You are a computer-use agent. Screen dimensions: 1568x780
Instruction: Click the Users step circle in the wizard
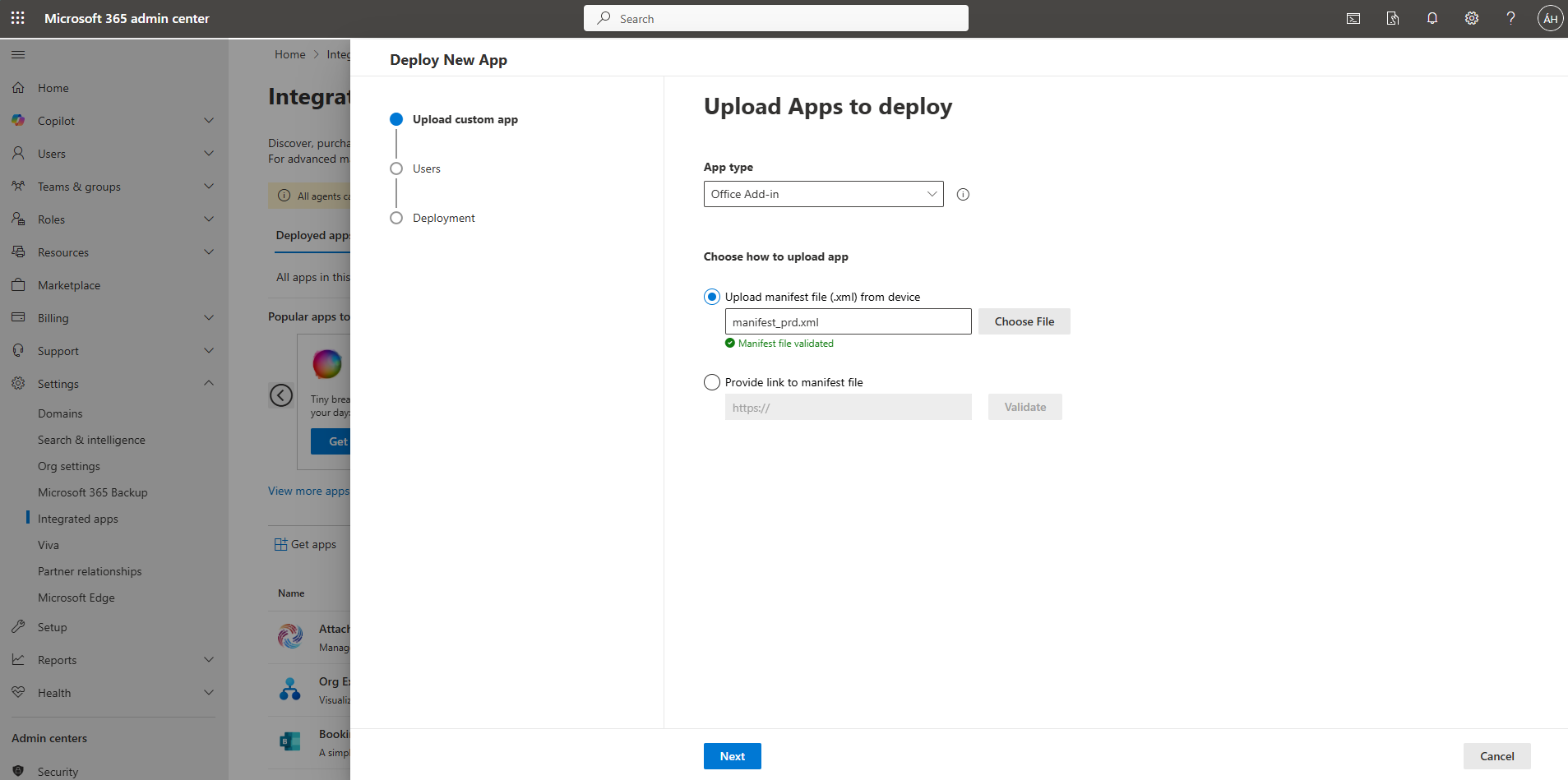[397, 168]
